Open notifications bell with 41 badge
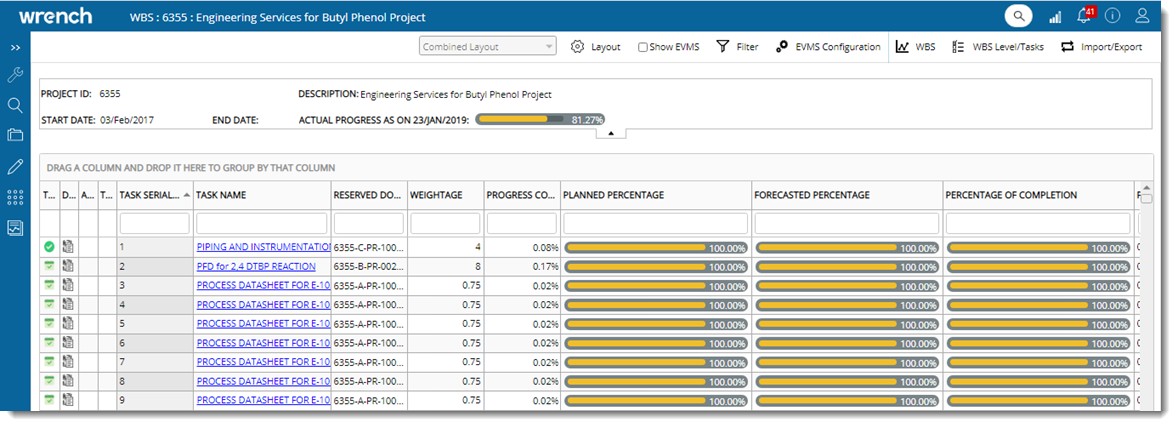1176x426 pixels. coord(1084,16)
